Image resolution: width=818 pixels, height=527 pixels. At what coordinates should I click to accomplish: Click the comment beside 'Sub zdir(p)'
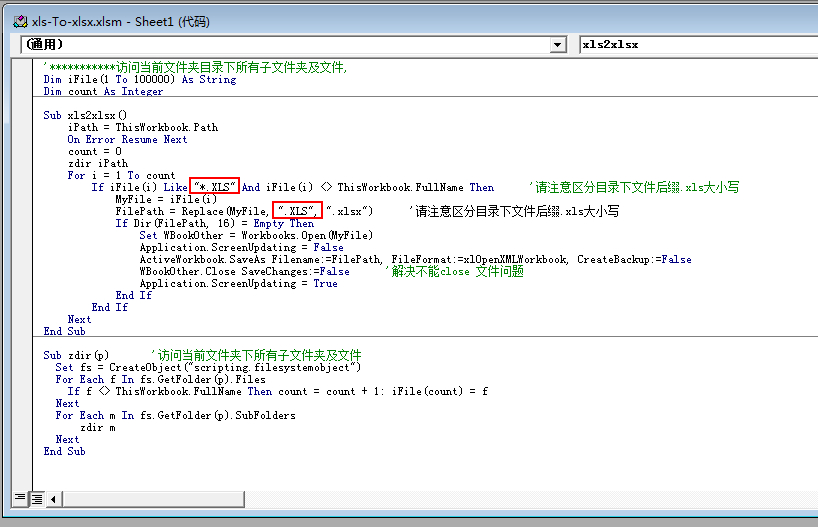pyautogui.click(x=256, y=355)
